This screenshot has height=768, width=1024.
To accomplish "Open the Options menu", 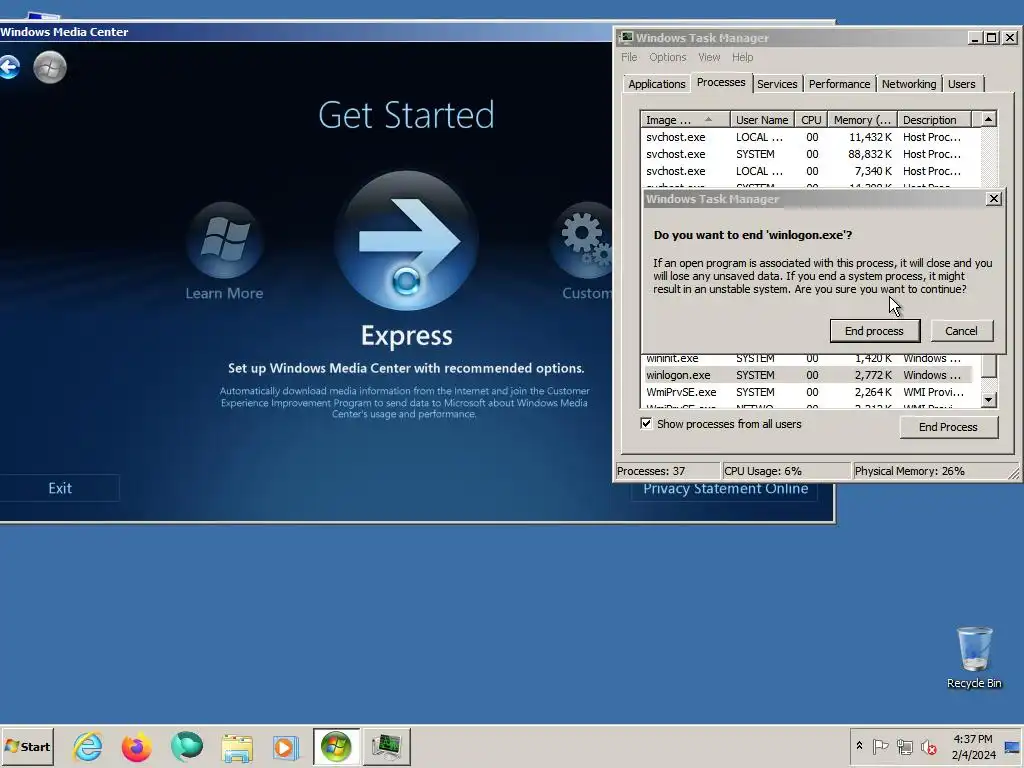I will 667,57.
